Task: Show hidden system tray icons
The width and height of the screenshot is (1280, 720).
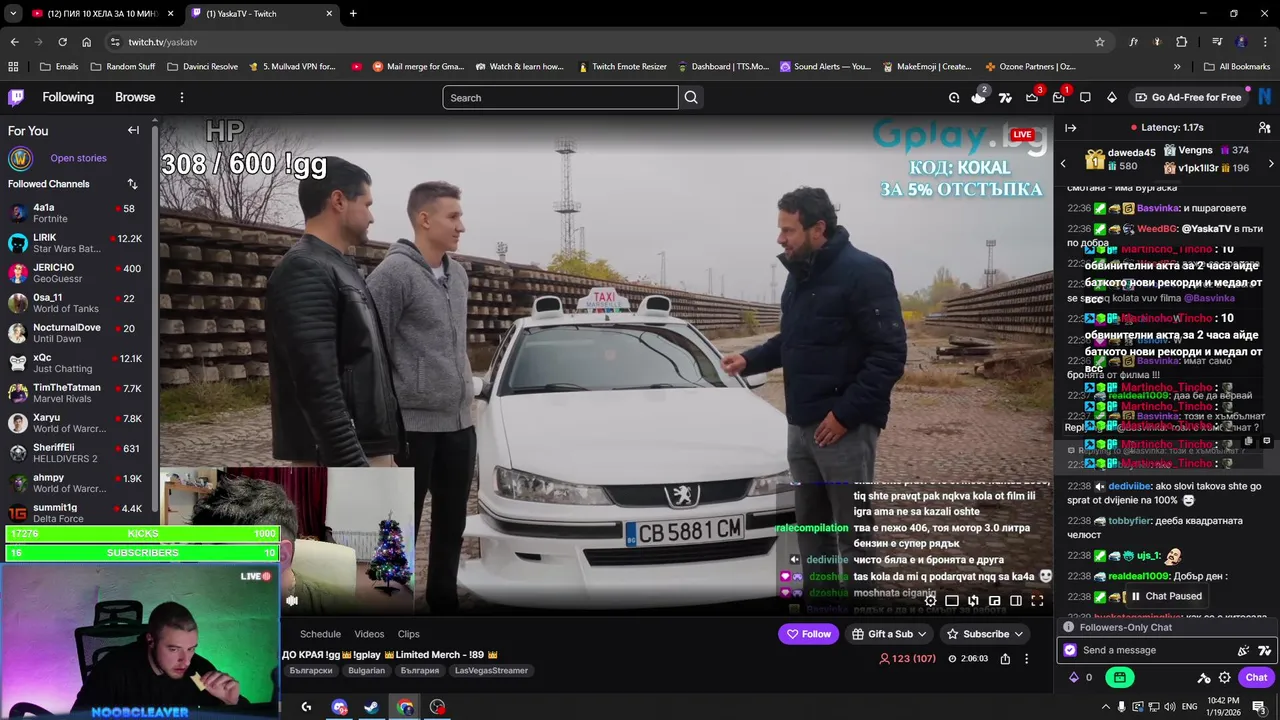Action: pyautogui.click(x=1106, y=707)
